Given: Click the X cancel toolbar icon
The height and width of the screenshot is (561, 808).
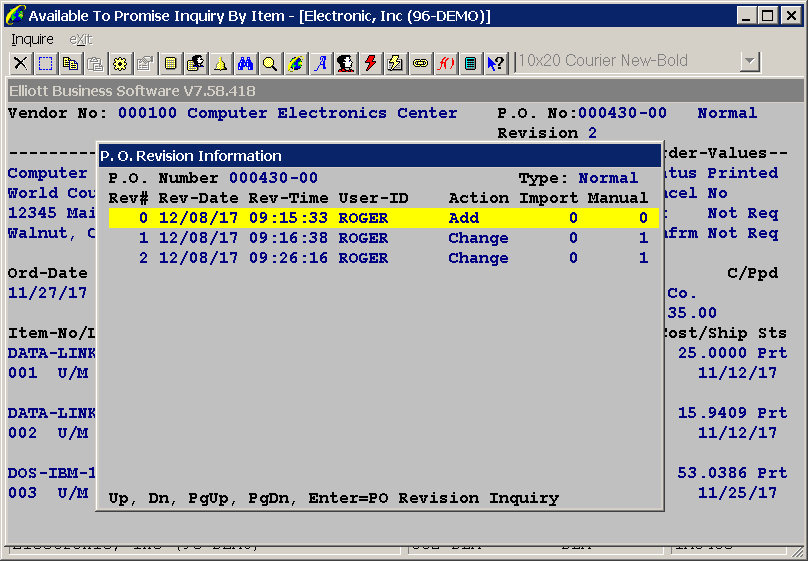Looking at the screenshot, I should 21,63.
